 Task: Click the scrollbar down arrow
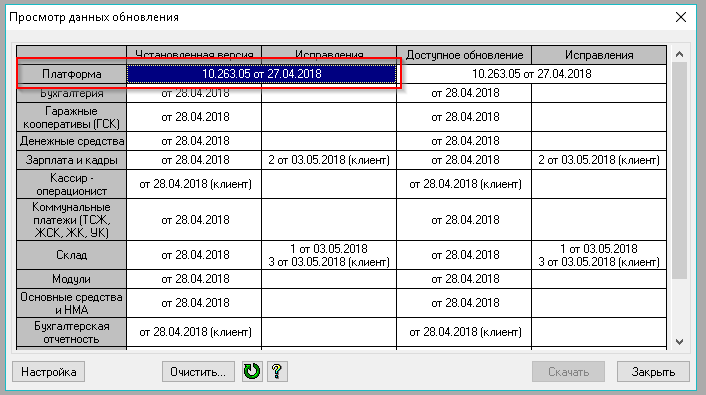[x=679, y=342]
